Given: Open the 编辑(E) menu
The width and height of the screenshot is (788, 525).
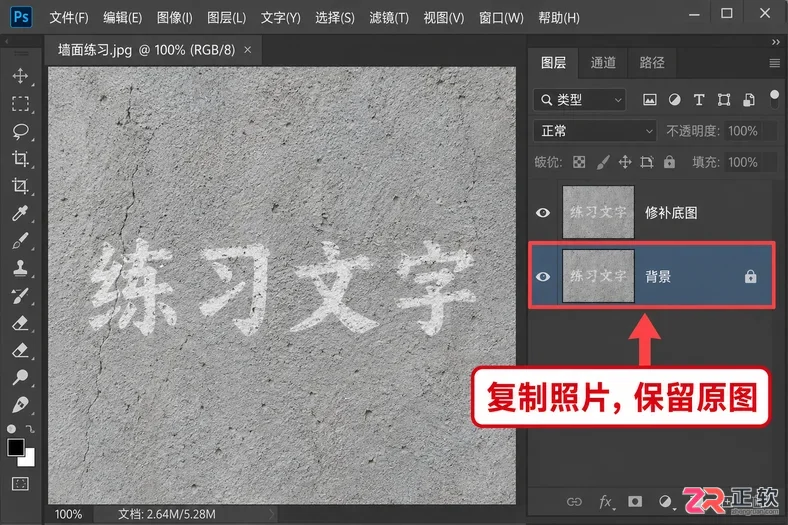Looking at the screenshot, I should (123, 18).
